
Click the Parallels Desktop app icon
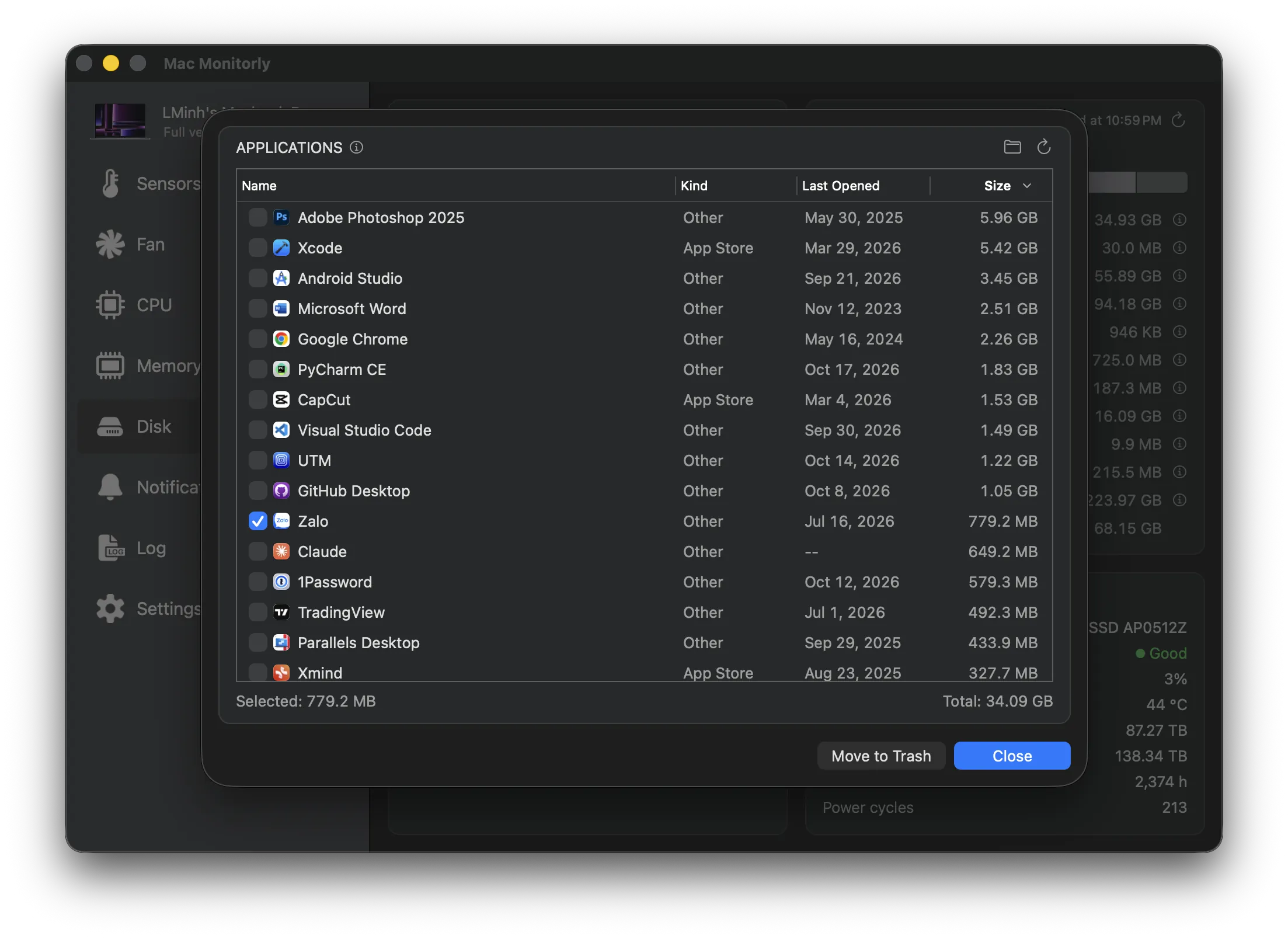281,642
